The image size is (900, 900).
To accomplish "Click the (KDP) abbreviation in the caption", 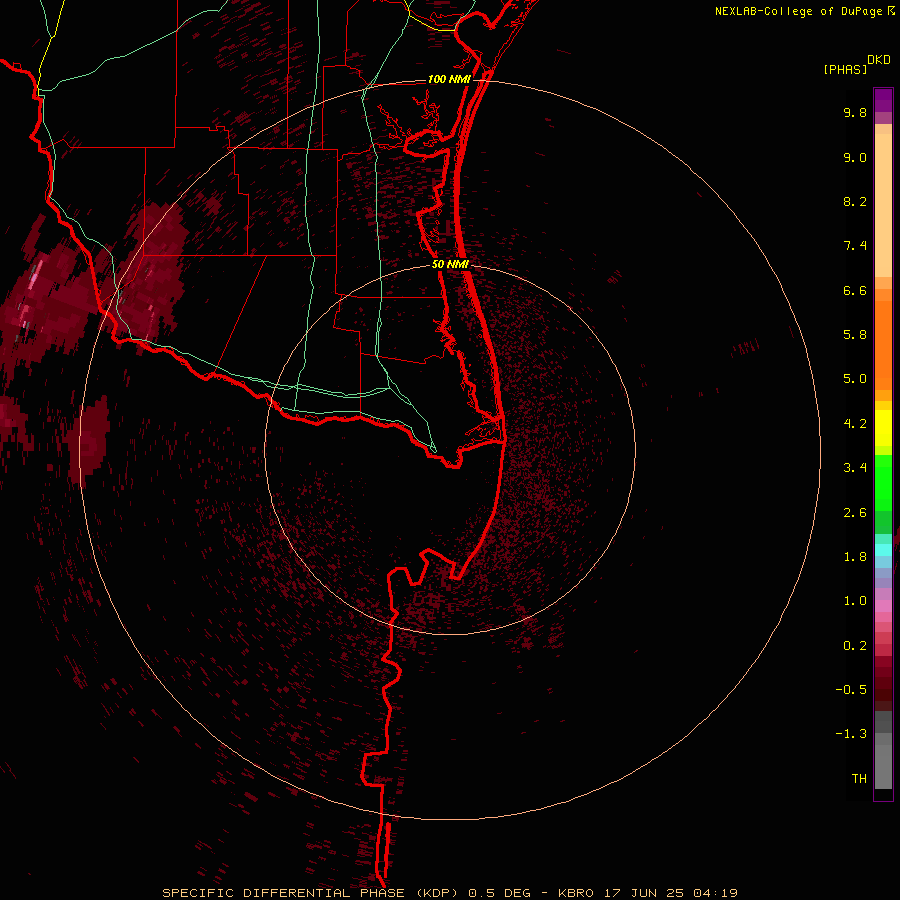I will (439, 893).
